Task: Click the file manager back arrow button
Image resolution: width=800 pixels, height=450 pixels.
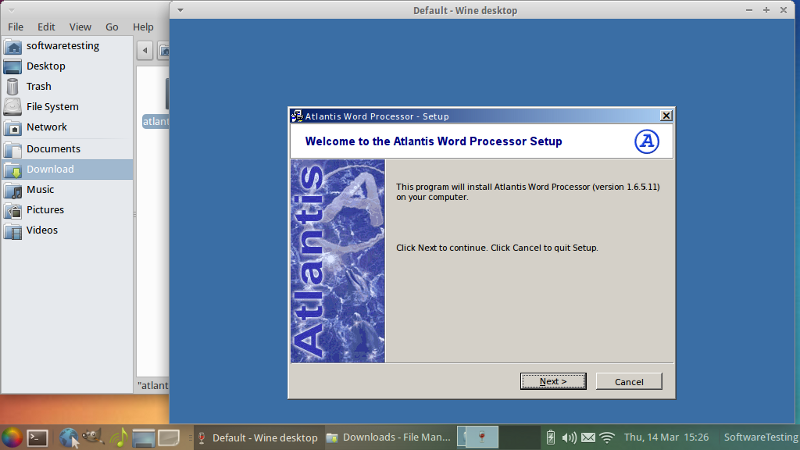Action: coord(145,51)
